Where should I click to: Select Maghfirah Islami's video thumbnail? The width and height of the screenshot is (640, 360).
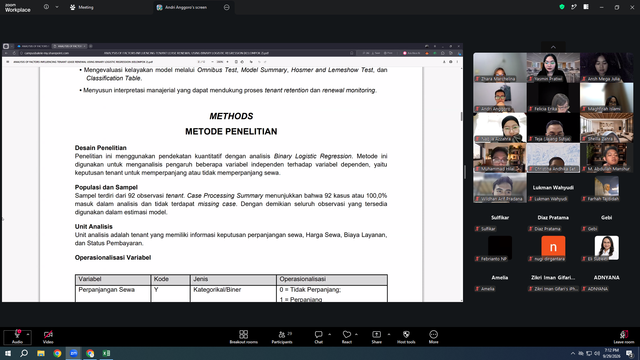click(607, 97)
